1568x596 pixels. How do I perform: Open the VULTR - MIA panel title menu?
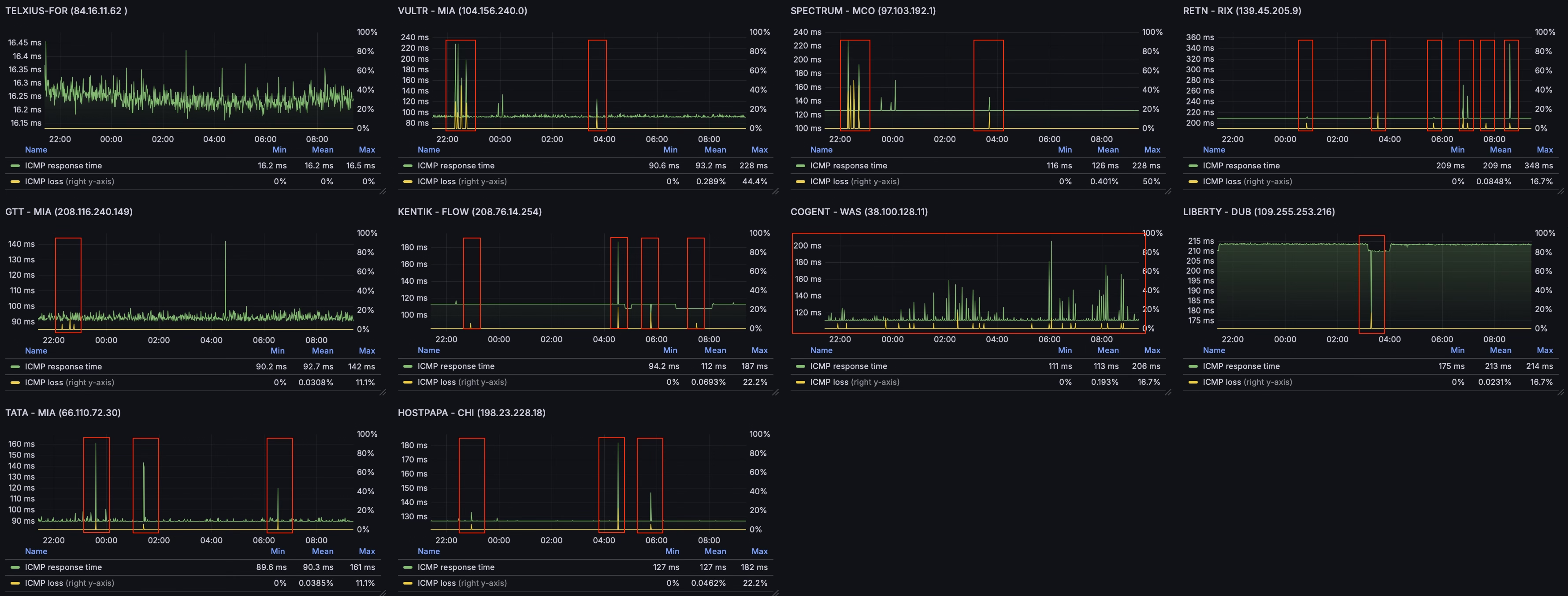[x=462, y=11]
